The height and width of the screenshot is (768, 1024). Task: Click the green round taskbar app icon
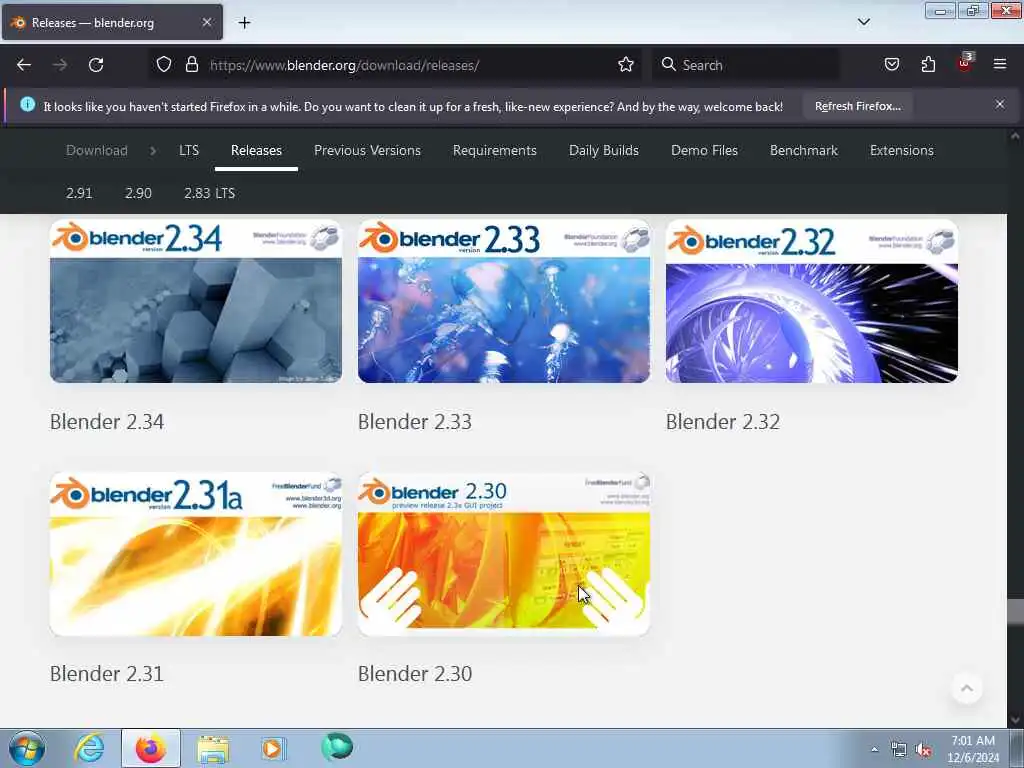[337, 747]
